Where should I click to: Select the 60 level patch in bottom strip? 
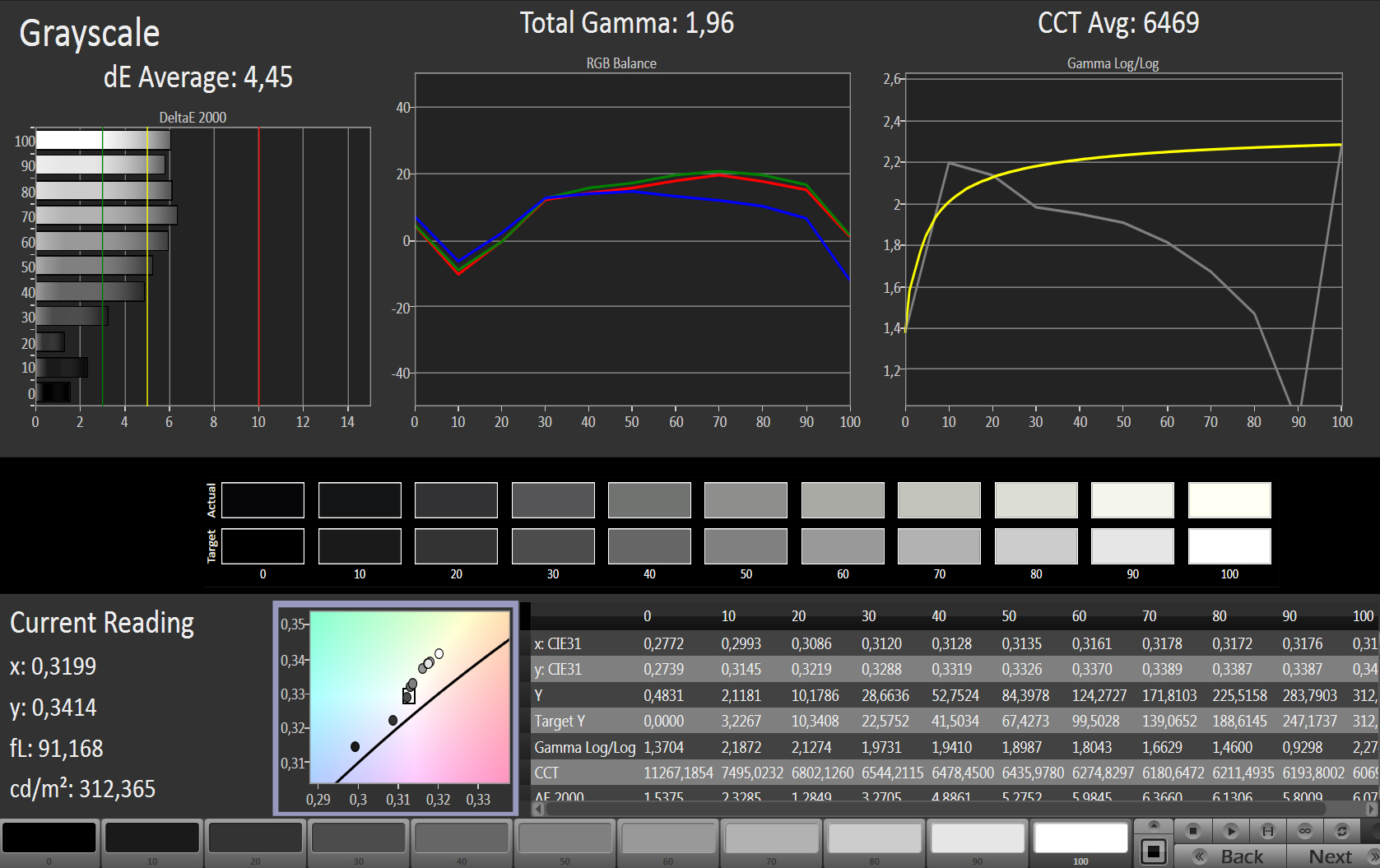pos(668,839)
